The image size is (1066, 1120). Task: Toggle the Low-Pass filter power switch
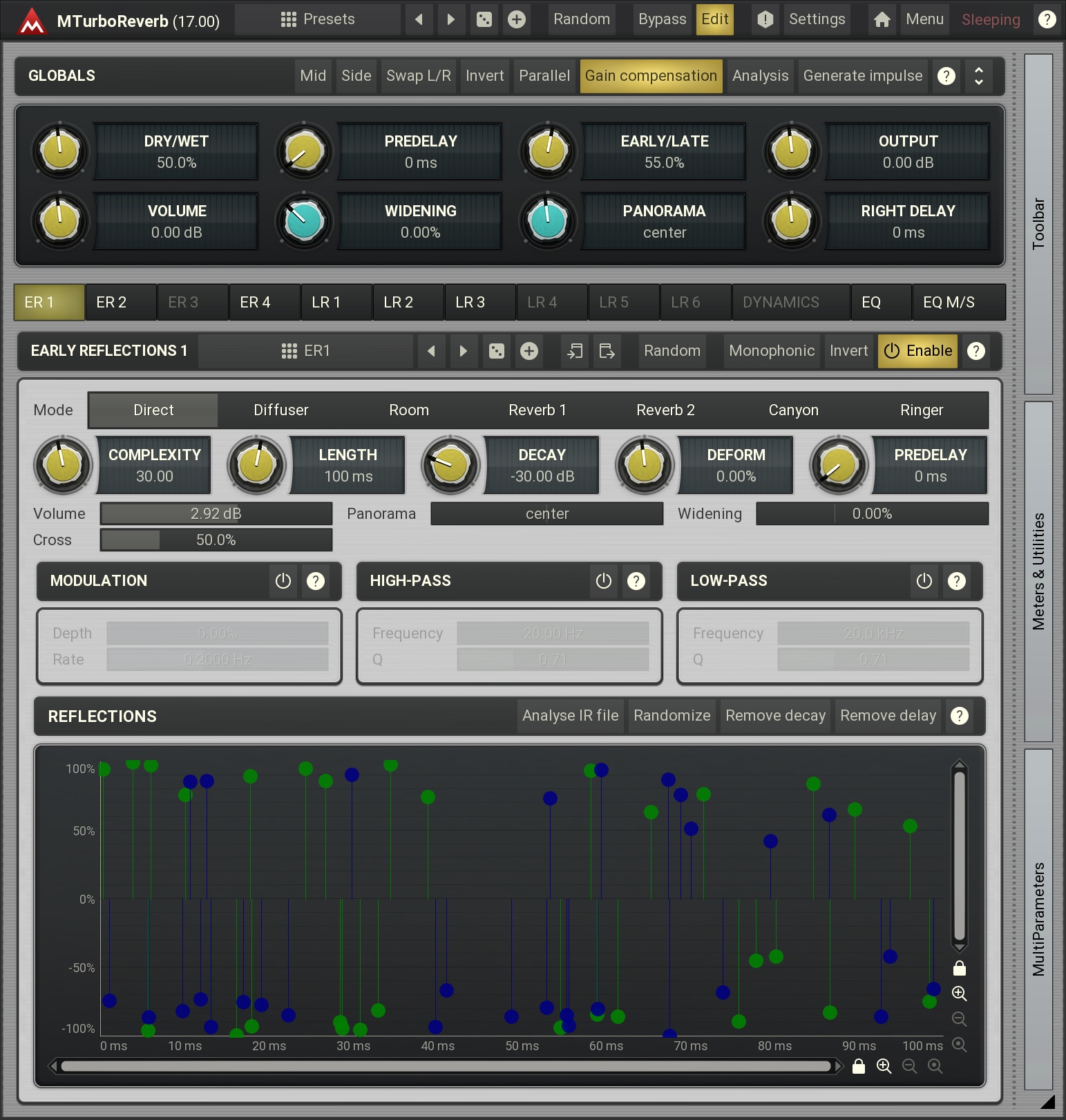pos(924,581)
